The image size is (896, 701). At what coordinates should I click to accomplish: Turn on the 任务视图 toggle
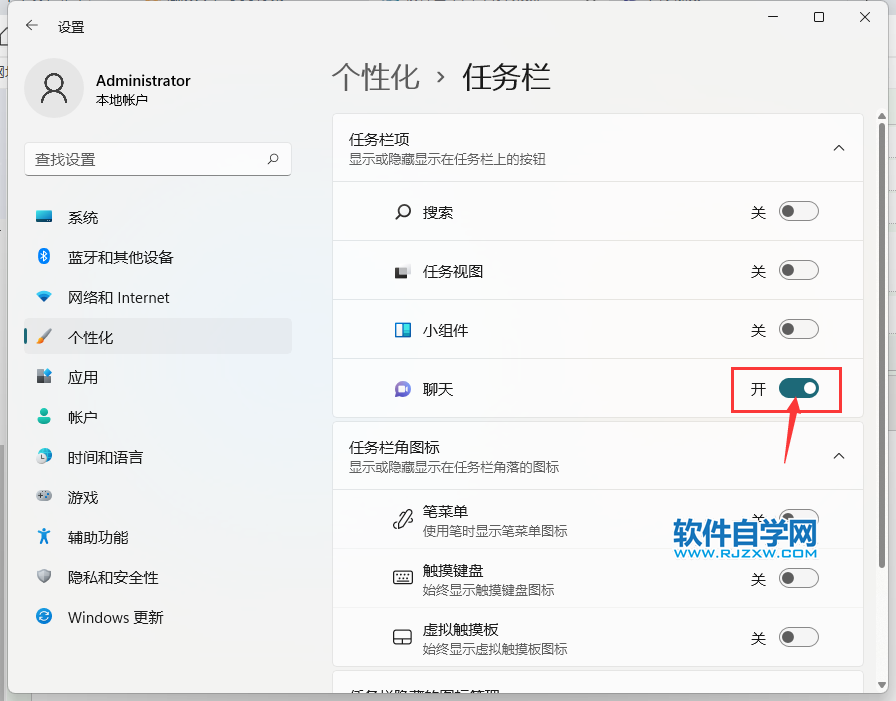pos(798,271)
